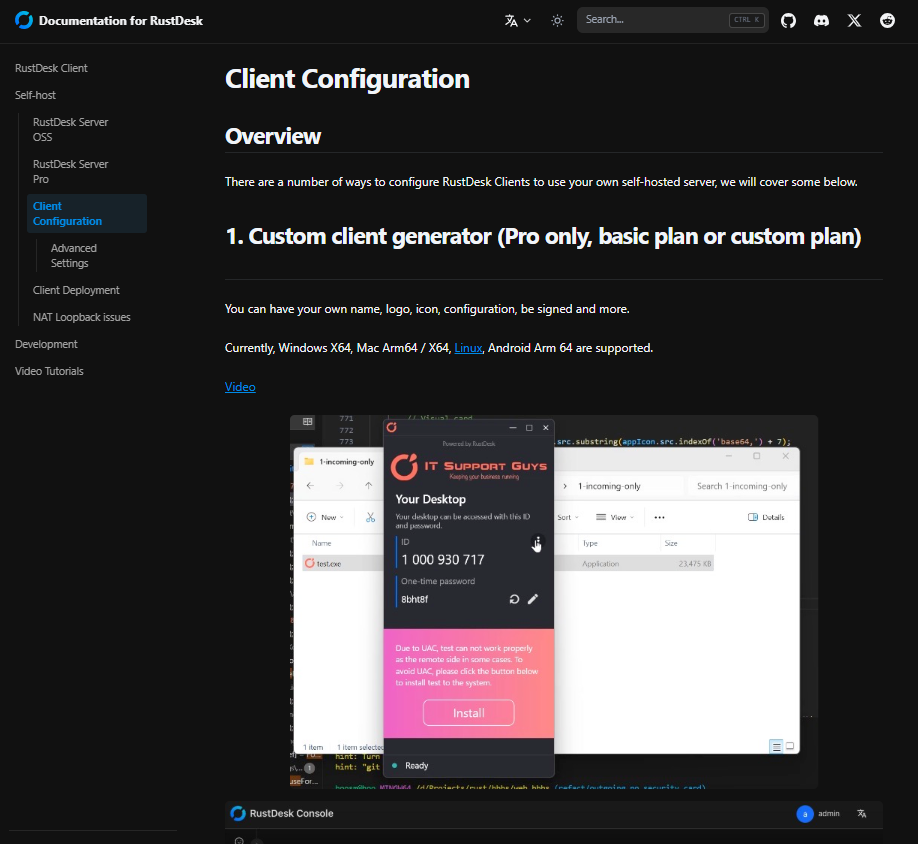The width and height of the screenshot is (918, 844).
Task: Open RustDesk Server OSS page
Action: (70, 129)
